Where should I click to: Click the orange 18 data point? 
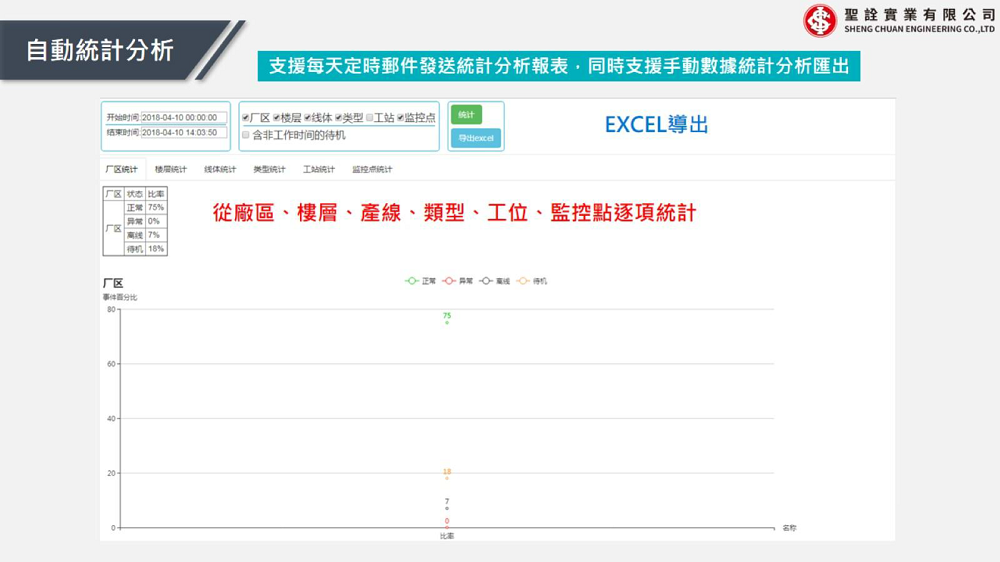click(x=447, y=478)
